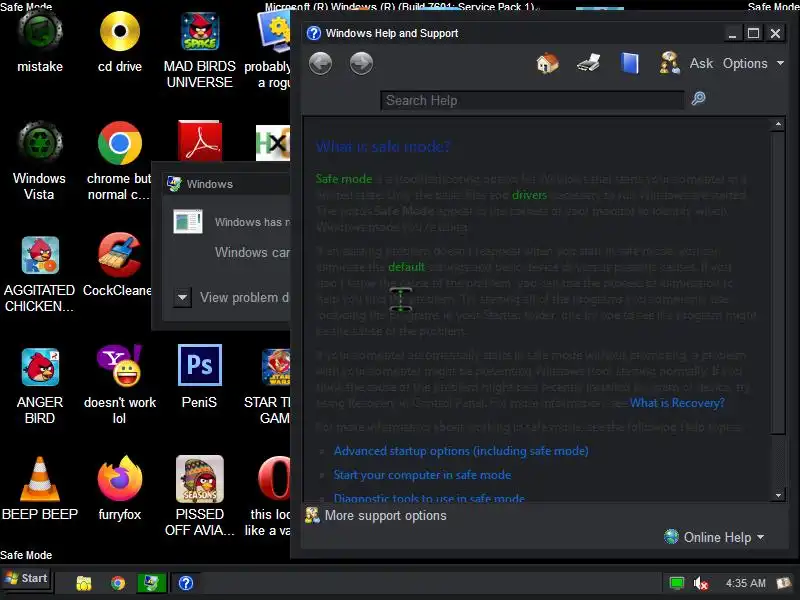Open CockCleaner desktop shortcut
This screenshot has height=600, width=800.
coord(119,265)
